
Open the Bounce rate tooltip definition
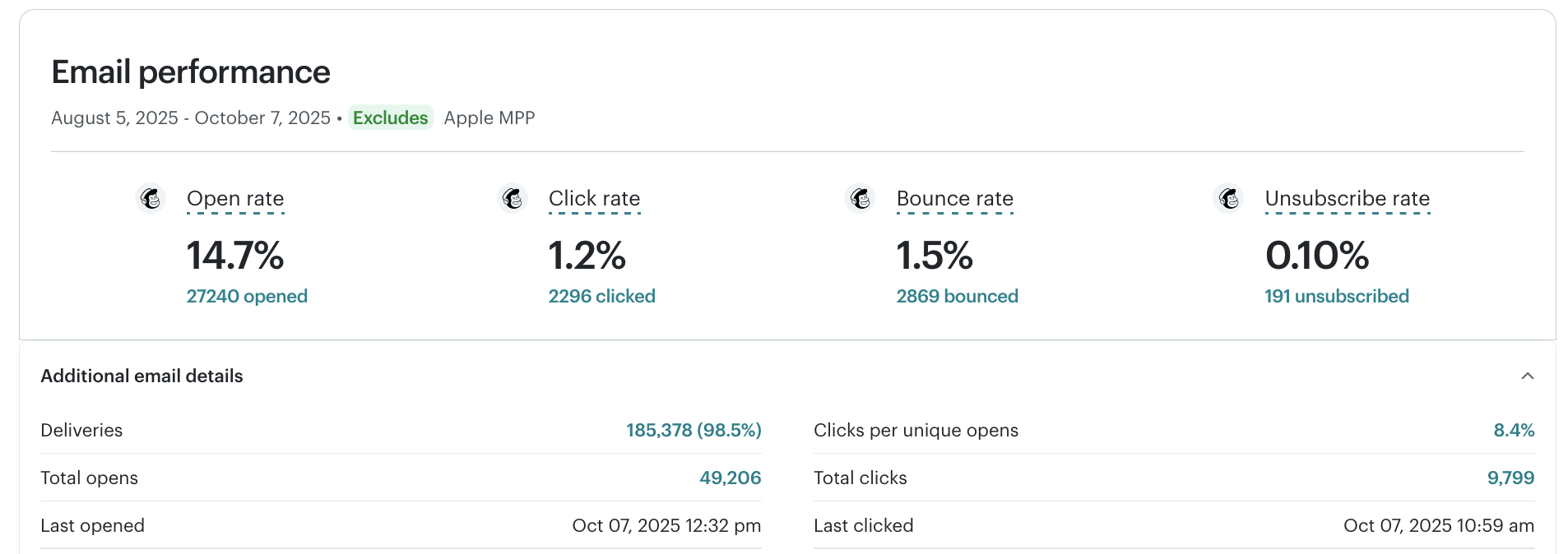tap(954, 198)
